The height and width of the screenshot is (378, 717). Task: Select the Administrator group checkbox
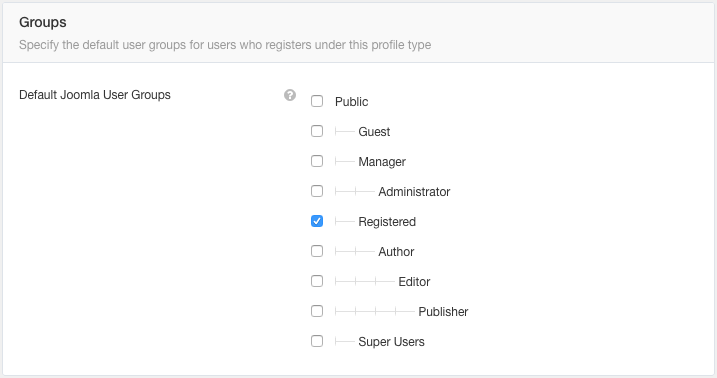coord(317,191)
